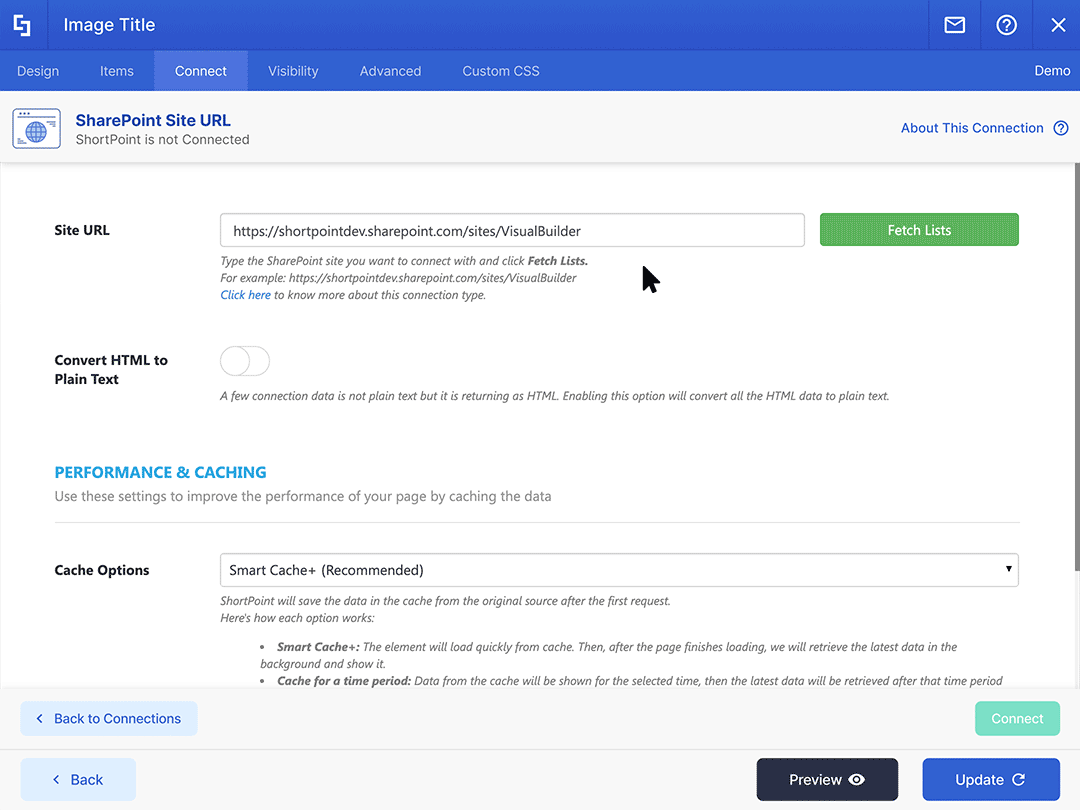This screenshot has width=1080, height=810.
Task: Open the Click here link about connections
Action: pyautogui.click(x=245, y=294)
